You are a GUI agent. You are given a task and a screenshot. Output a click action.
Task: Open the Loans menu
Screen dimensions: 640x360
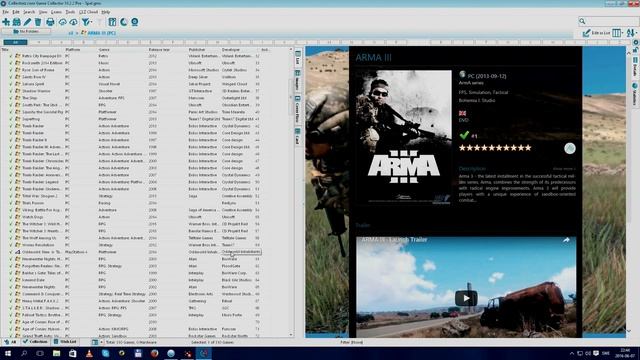click(56, 12)
